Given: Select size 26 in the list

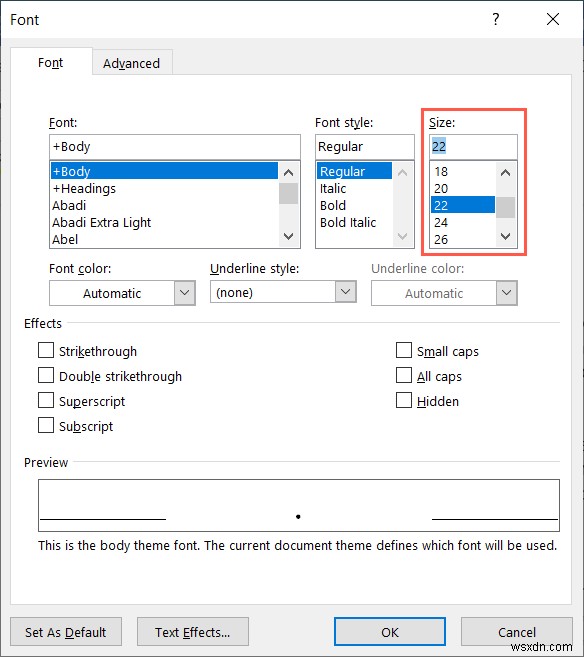Looking at the screenshot, I should [x=463, y=239].
